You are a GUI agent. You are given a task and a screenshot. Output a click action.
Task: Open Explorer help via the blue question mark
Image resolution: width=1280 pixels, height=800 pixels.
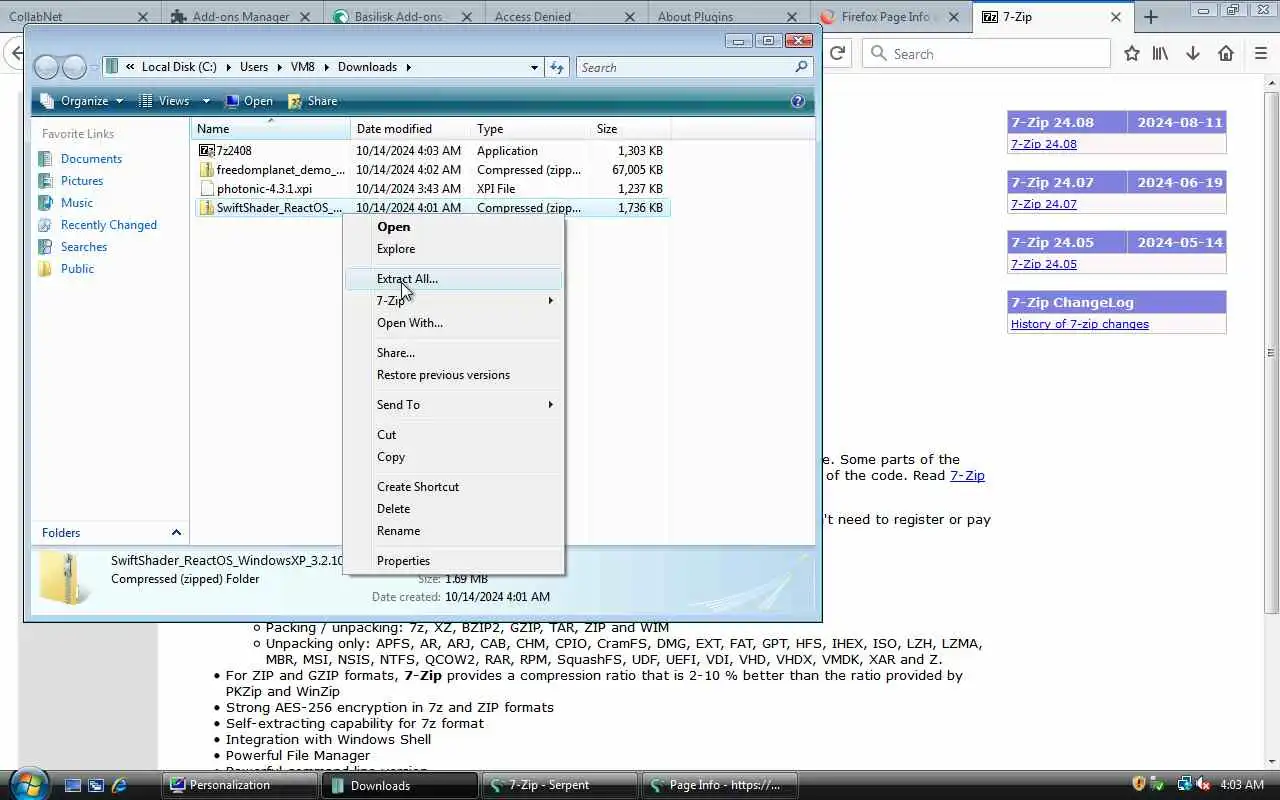(x=798, y=101)
